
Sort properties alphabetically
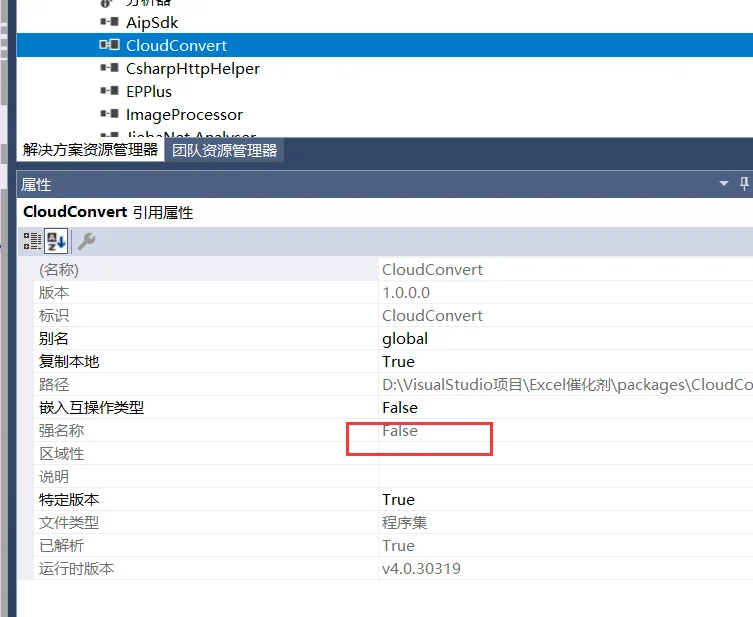pyautogui.click(x=56, y=241)
